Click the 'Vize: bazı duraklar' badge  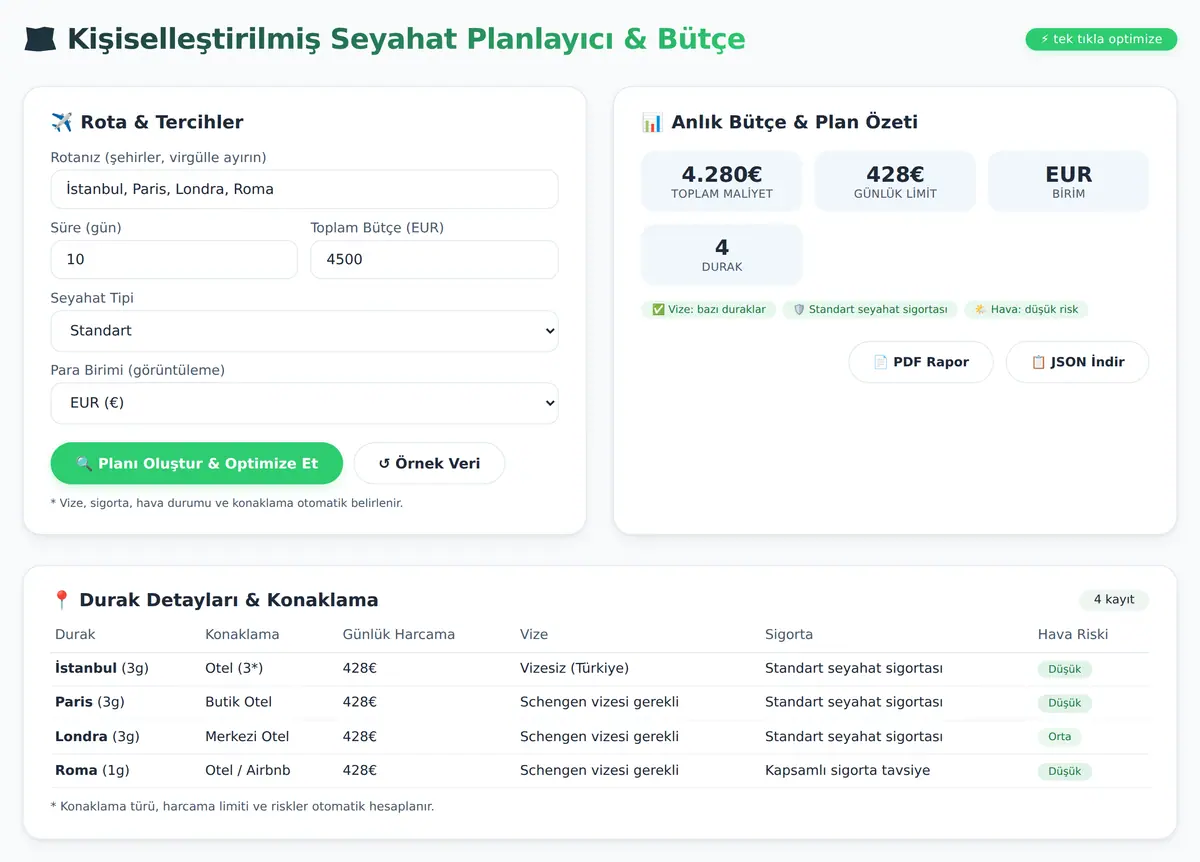tap(708, 310)
